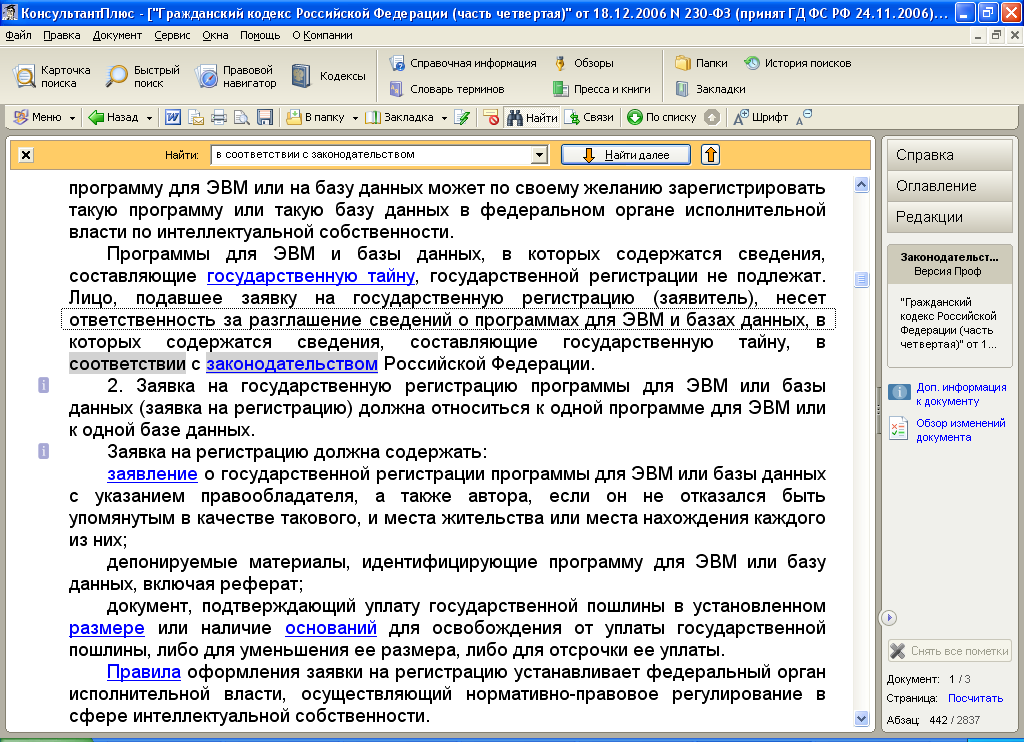Open Карточка поиска search card
This screenshot has height=742, width=1024.
pos(52,76)
